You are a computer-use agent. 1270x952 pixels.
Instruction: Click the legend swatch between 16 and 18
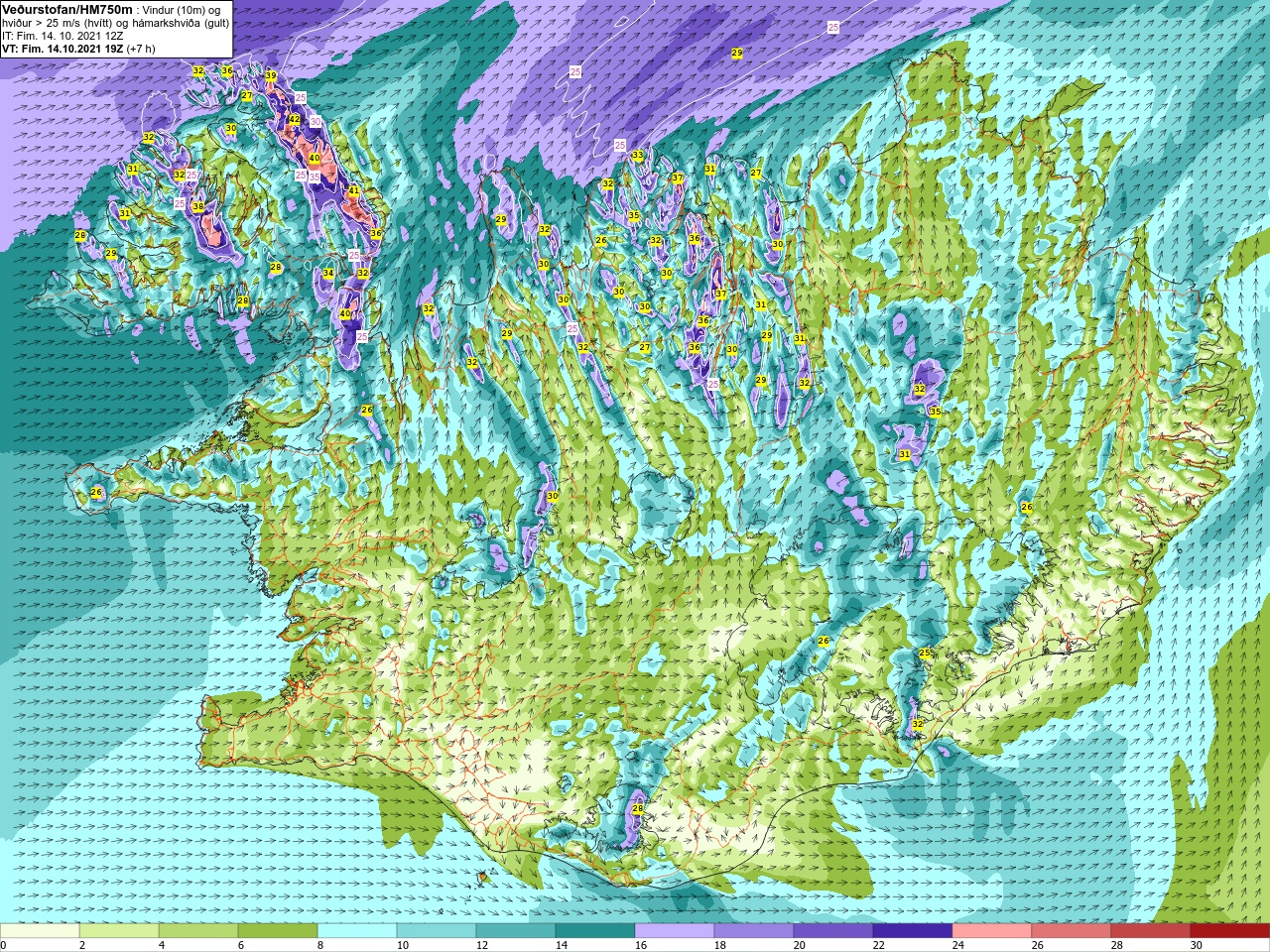(675, 931)
